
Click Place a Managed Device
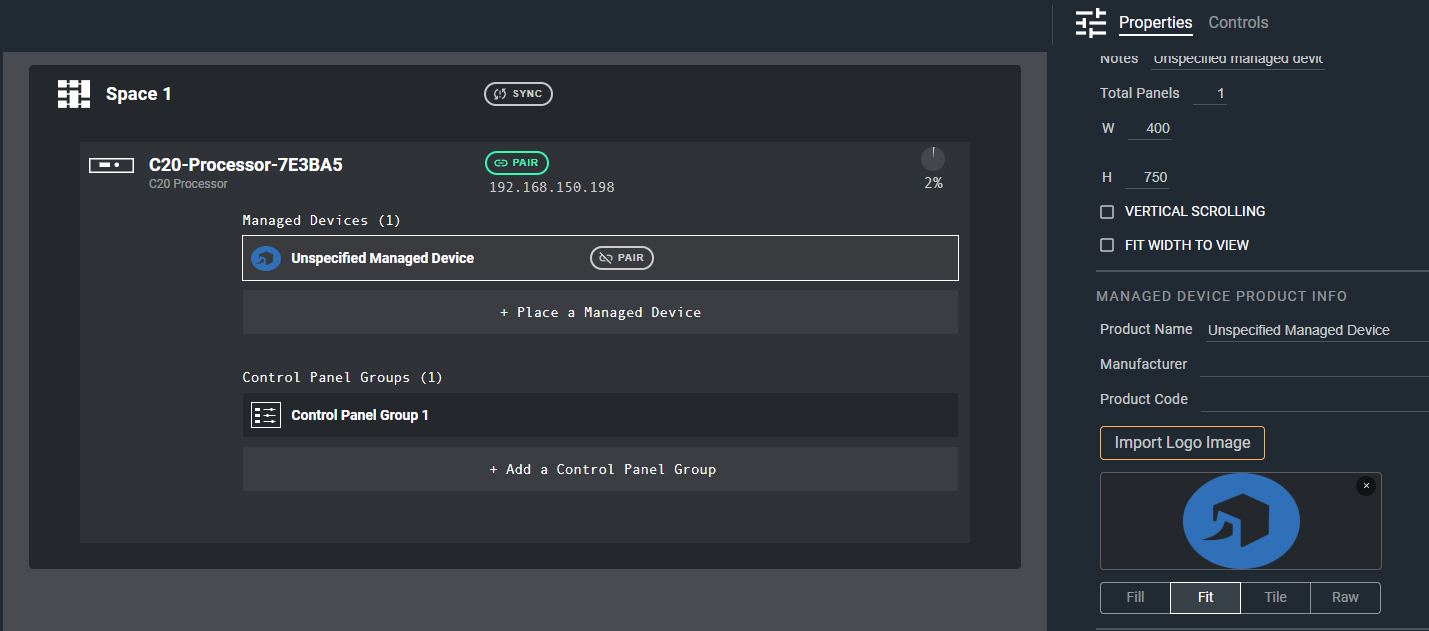[600, 312]
